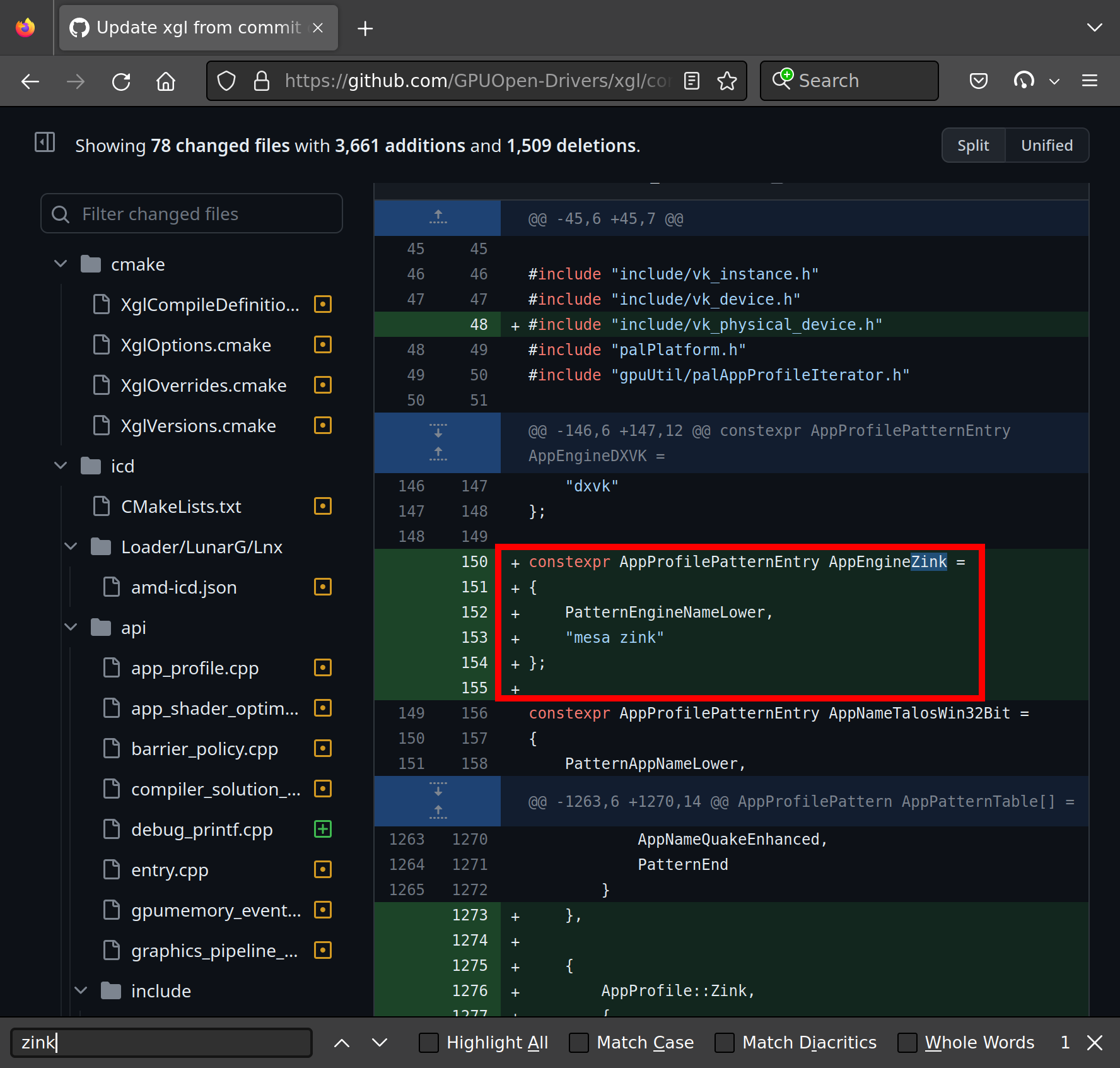View site security lock info
Image resolution: width=1120 pixels, height=1068 pixels.
pyautogui.click(x=262, y=81)
